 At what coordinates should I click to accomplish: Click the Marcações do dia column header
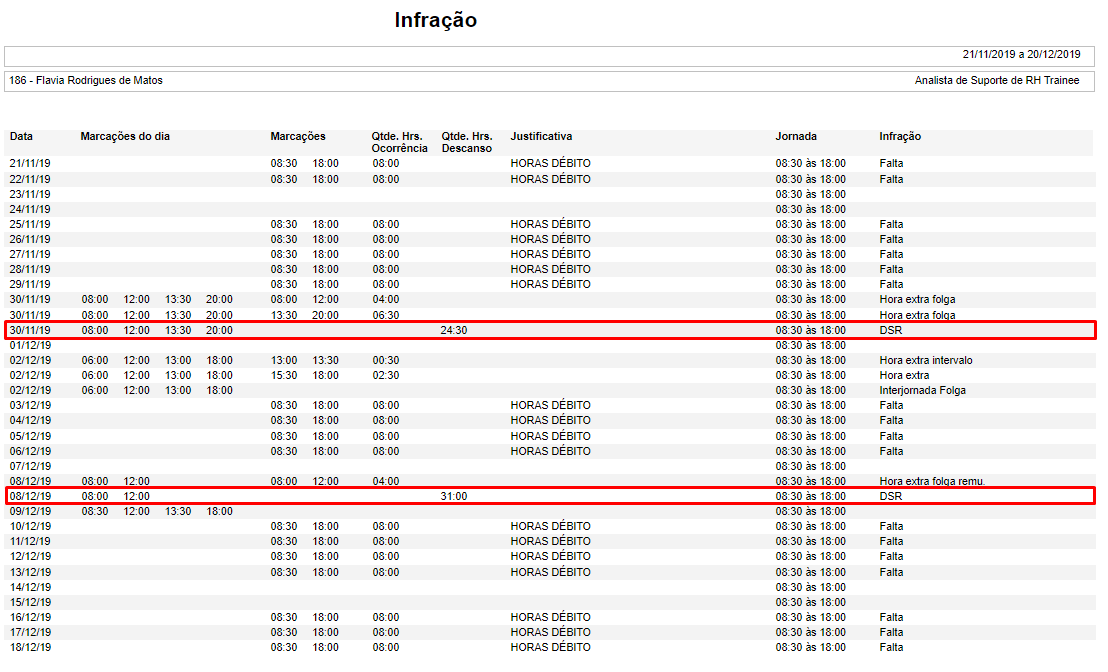pyautogui.click(x=125, y=136)
